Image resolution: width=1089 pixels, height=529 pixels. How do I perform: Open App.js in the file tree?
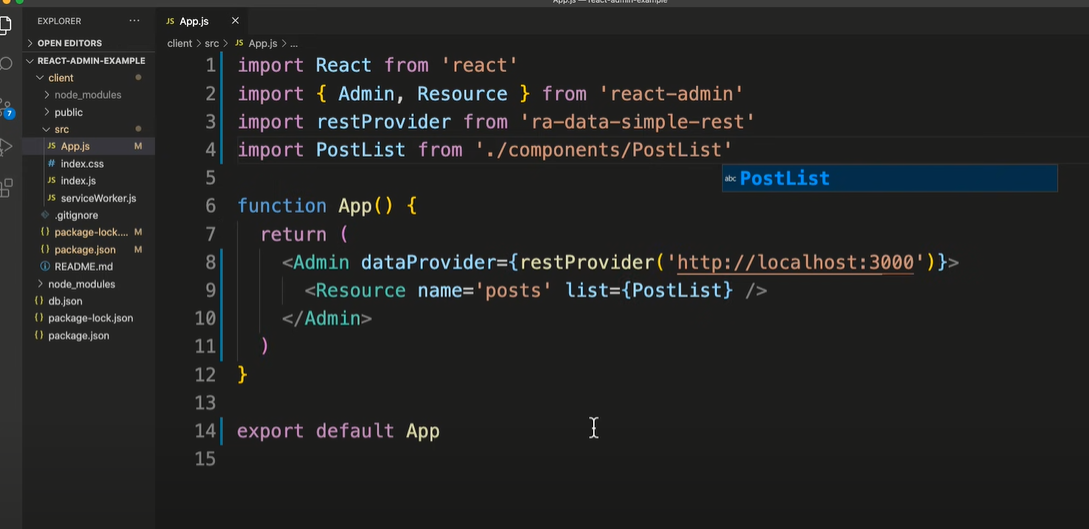coord(75,146)
